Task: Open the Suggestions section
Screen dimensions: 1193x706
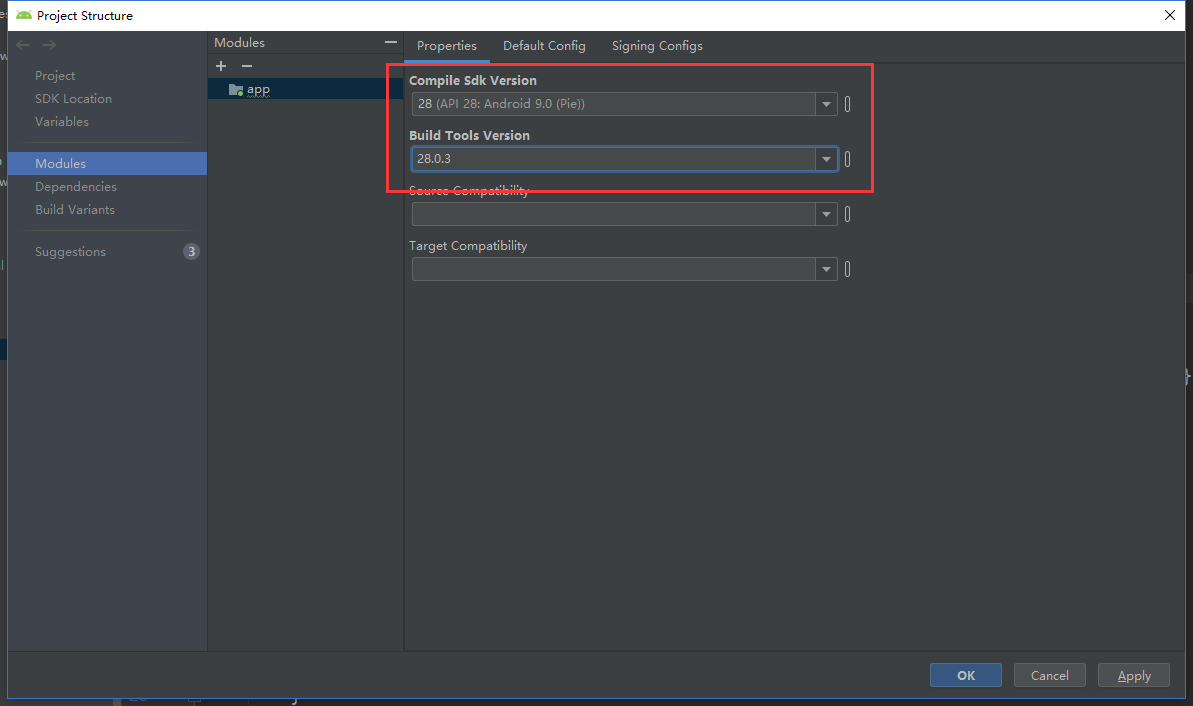Action: (x=70, y=252)
